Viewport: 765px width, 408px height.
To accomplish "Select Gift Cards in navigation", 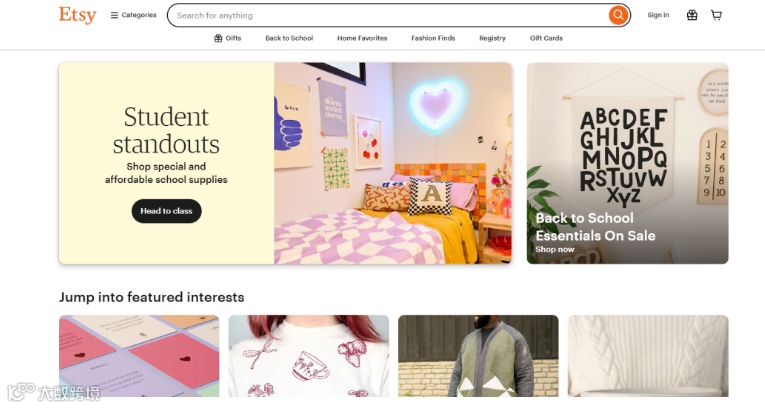I will (546, 38).
